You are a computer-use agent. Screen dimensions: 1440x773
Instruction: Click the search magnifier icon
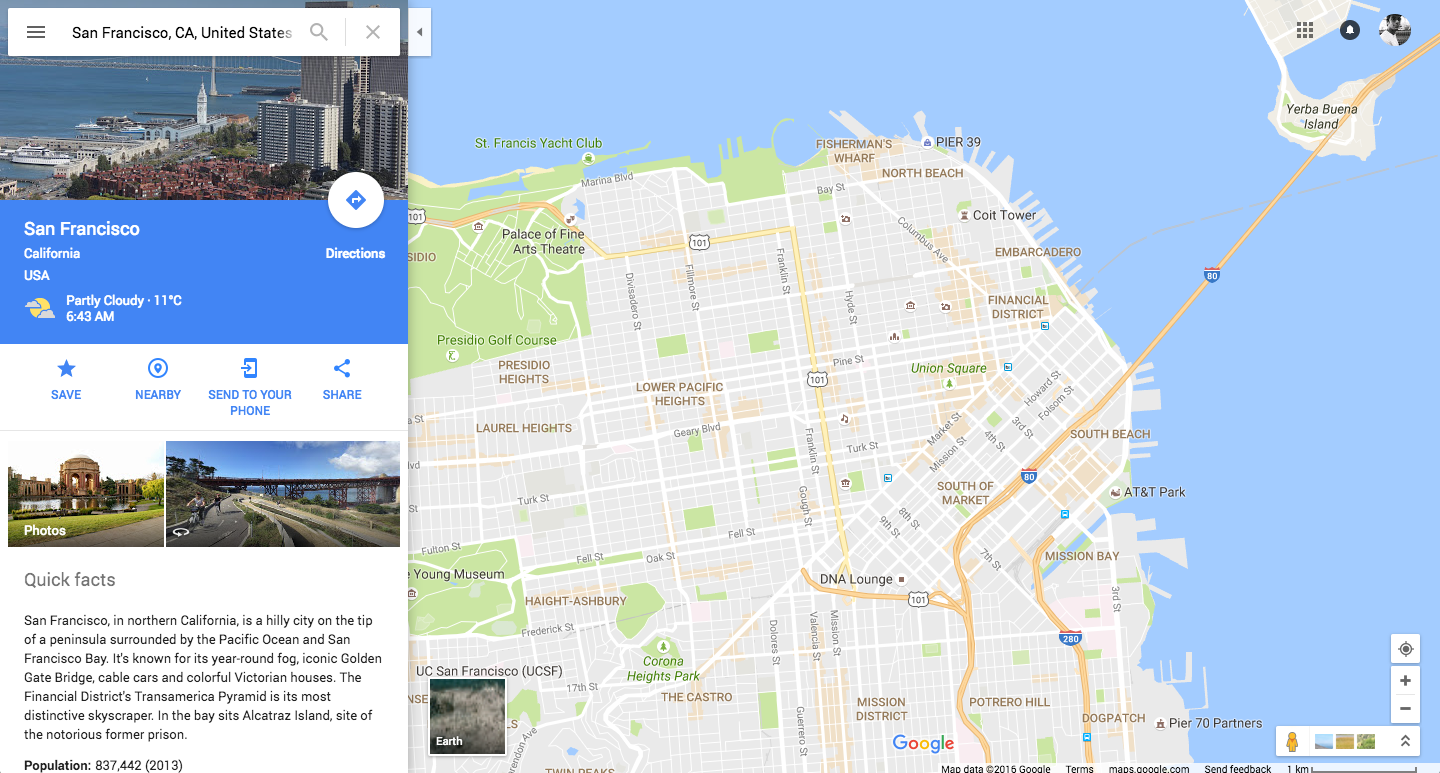[x=319, y=32]
